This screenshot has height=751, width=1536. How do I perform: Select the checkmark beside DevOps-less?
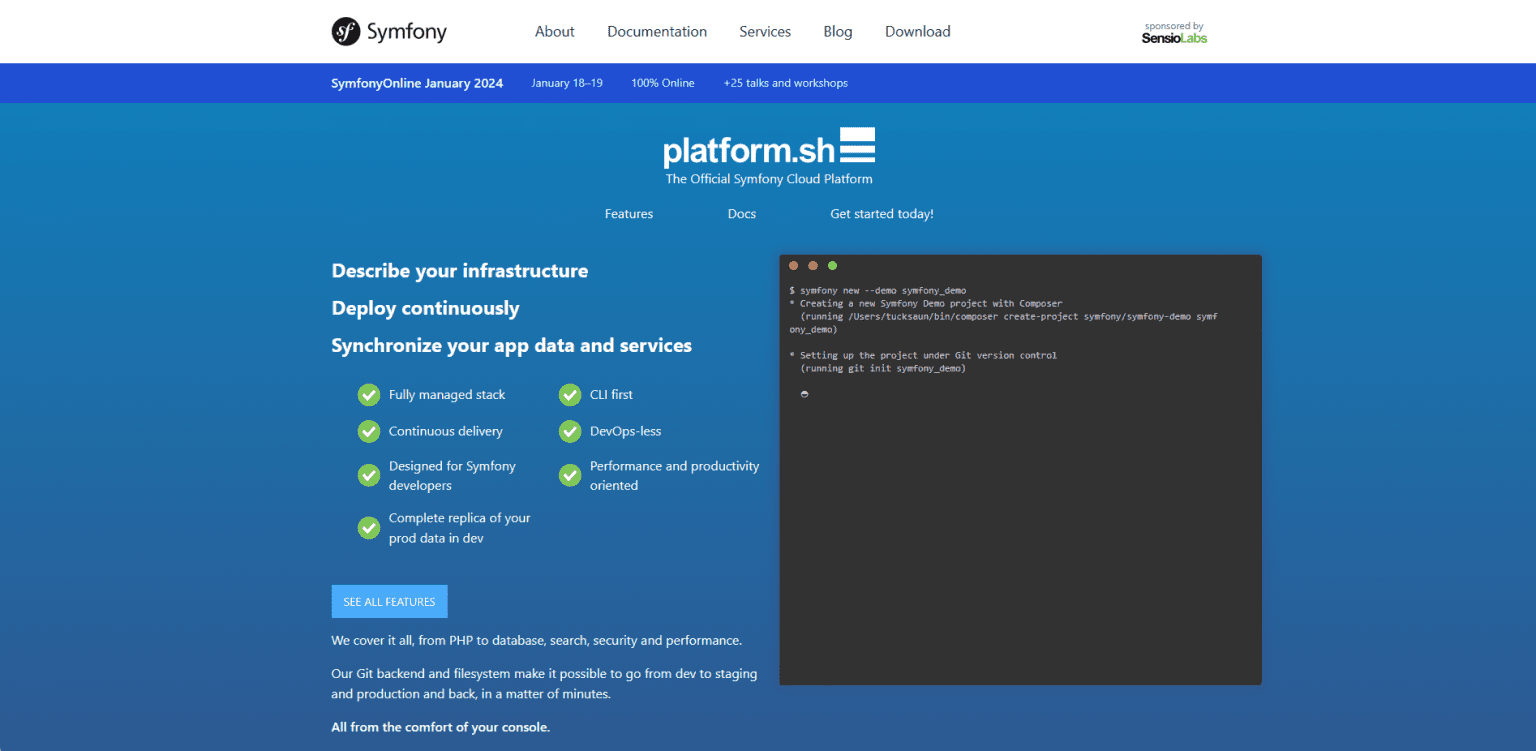[570, 431]
